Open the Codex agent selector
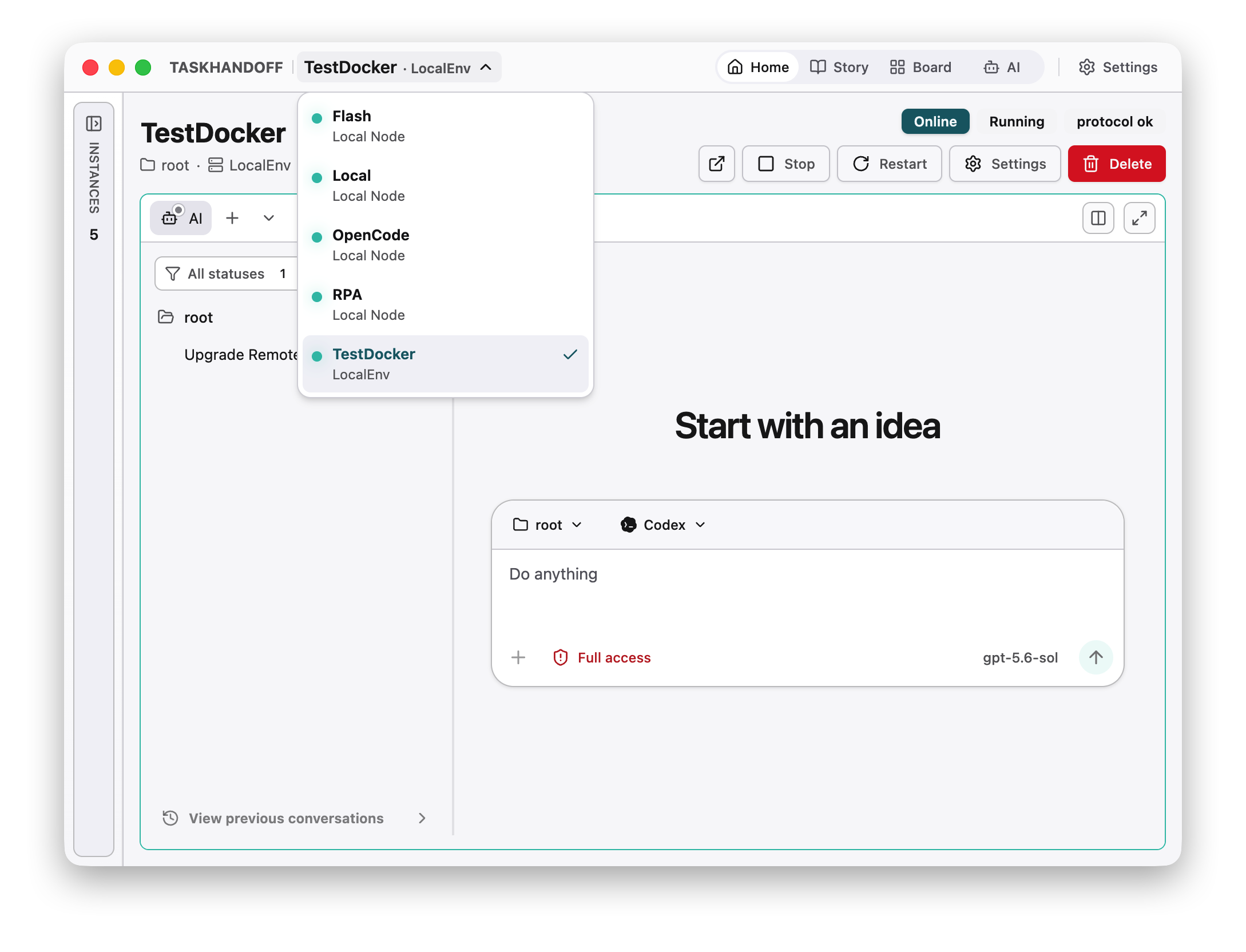 tap(663, 525)
